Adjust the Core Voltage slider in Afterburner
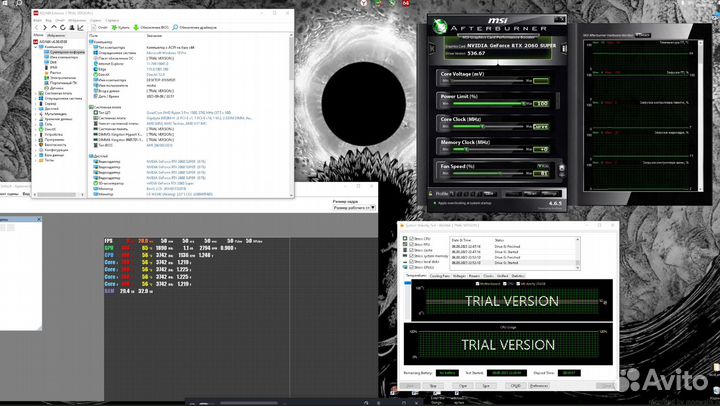The height and width of the screenshot is (406, 720). tap(488, 81)
